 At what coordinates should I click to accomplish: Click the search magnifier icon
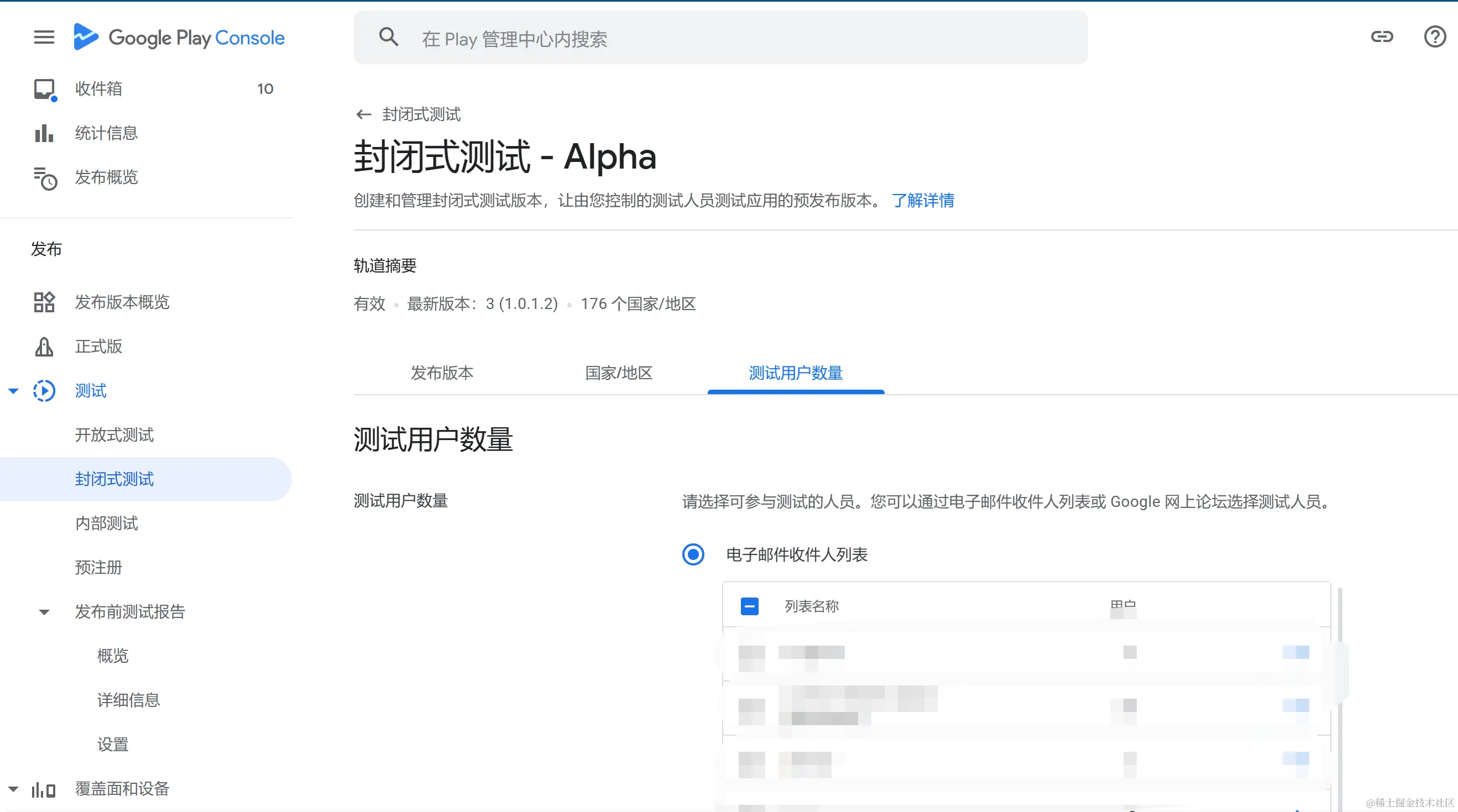point(388,38)
